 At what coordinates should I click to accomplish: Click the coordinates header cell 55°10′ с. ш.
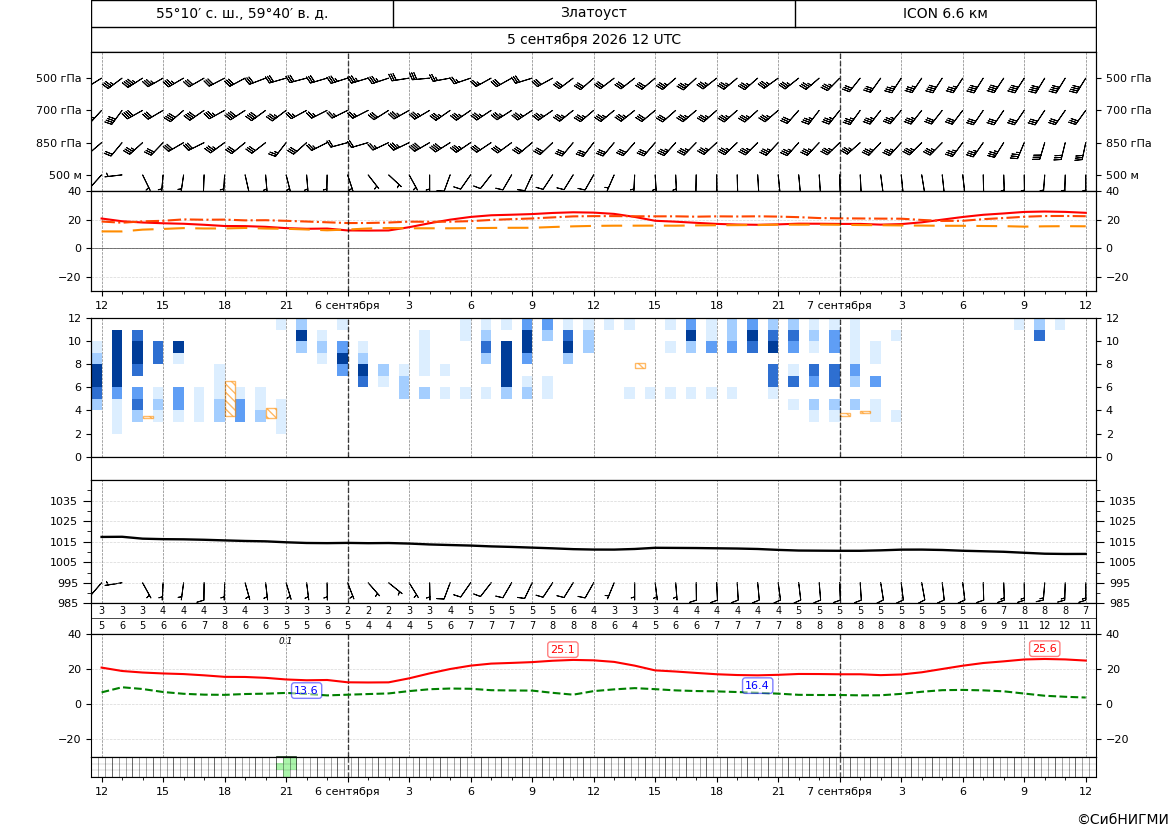242,13
